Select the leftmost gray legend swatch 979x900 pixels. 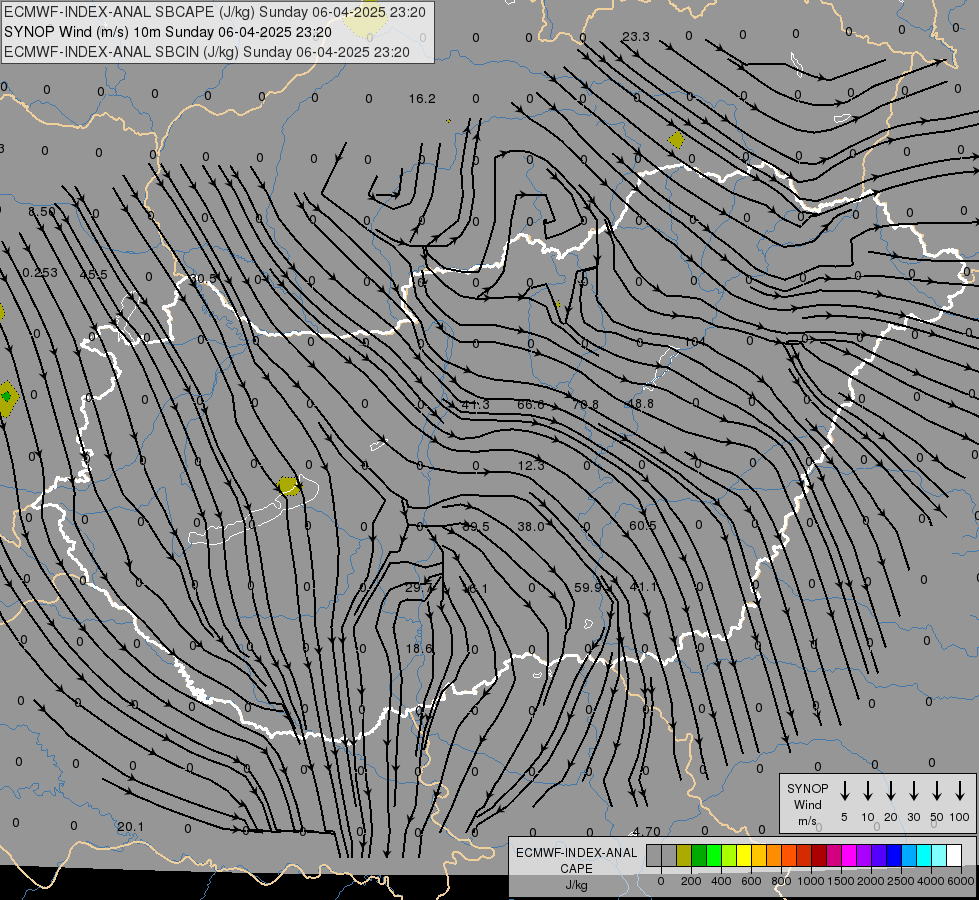654,855
